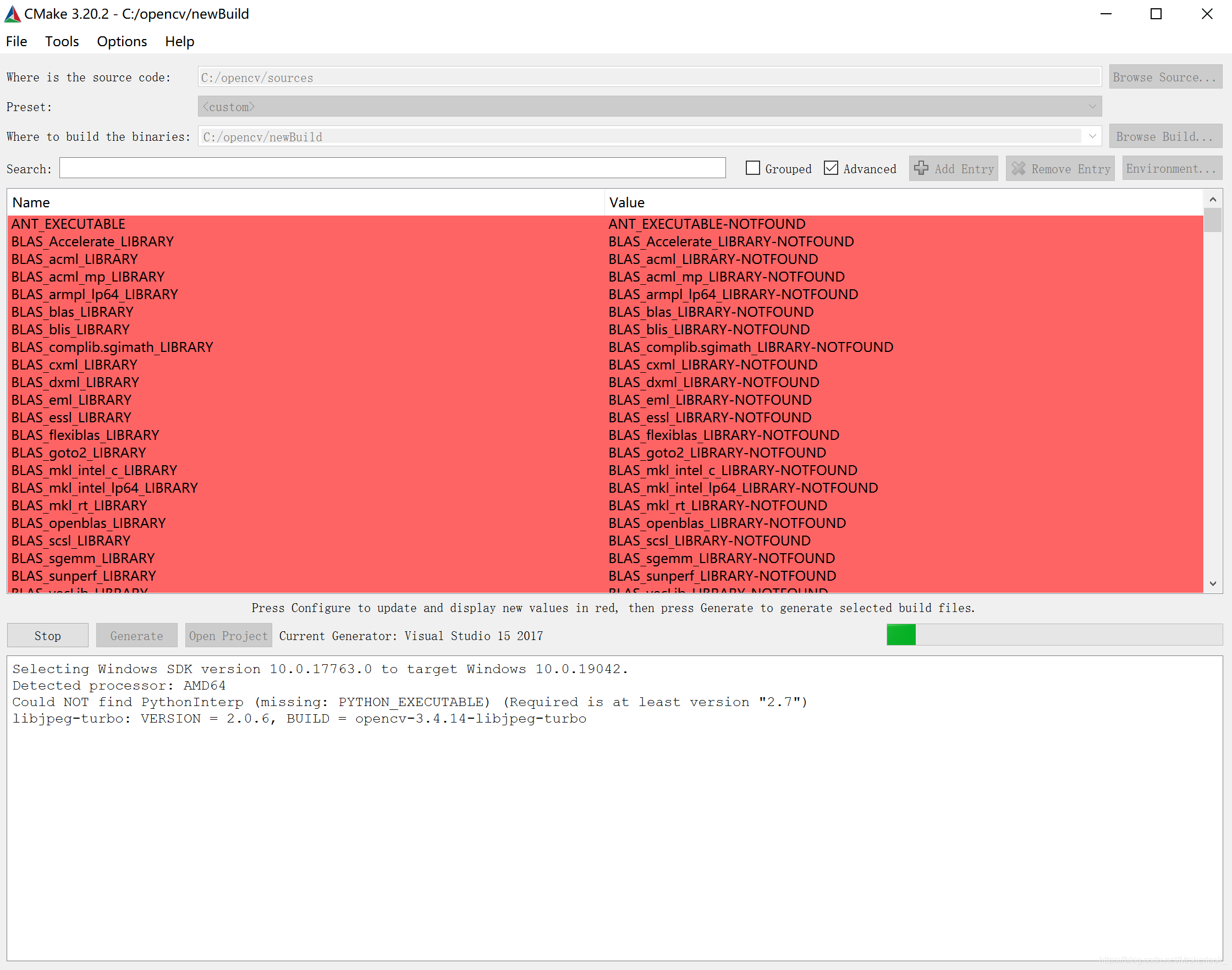
Task: Expand the Preset custom dropdown
Action: pos(1092,107)
